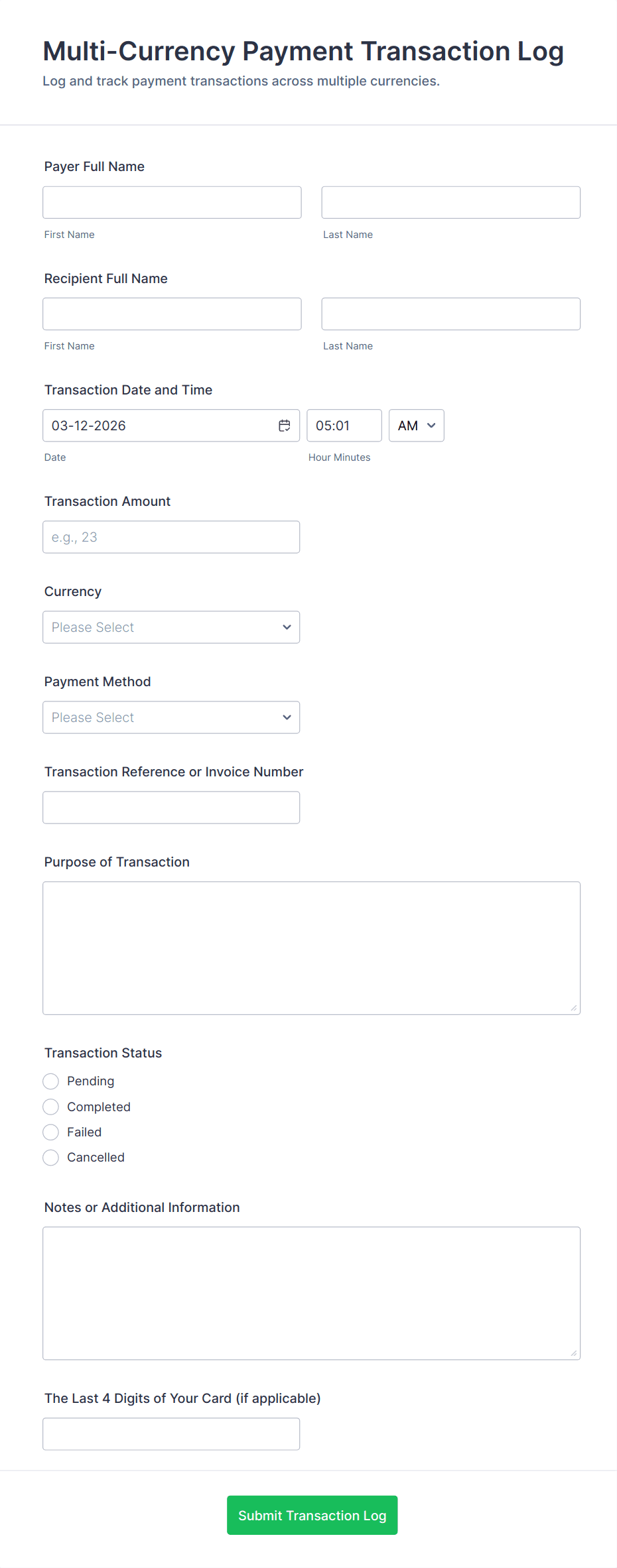Focus the Last 4 Digits card field

click(171, 1434)
